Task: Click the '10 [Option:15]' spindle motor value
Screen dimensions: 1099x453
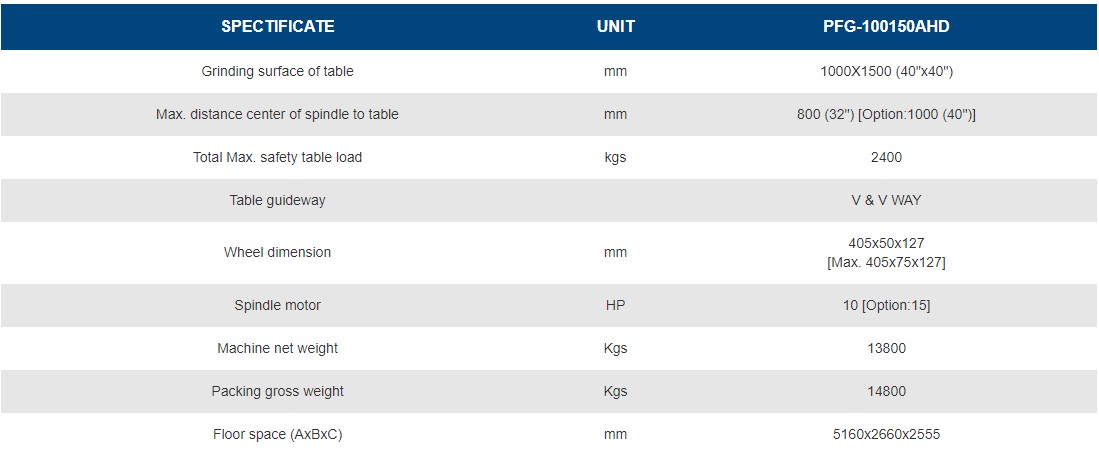Action: [886, 306]
